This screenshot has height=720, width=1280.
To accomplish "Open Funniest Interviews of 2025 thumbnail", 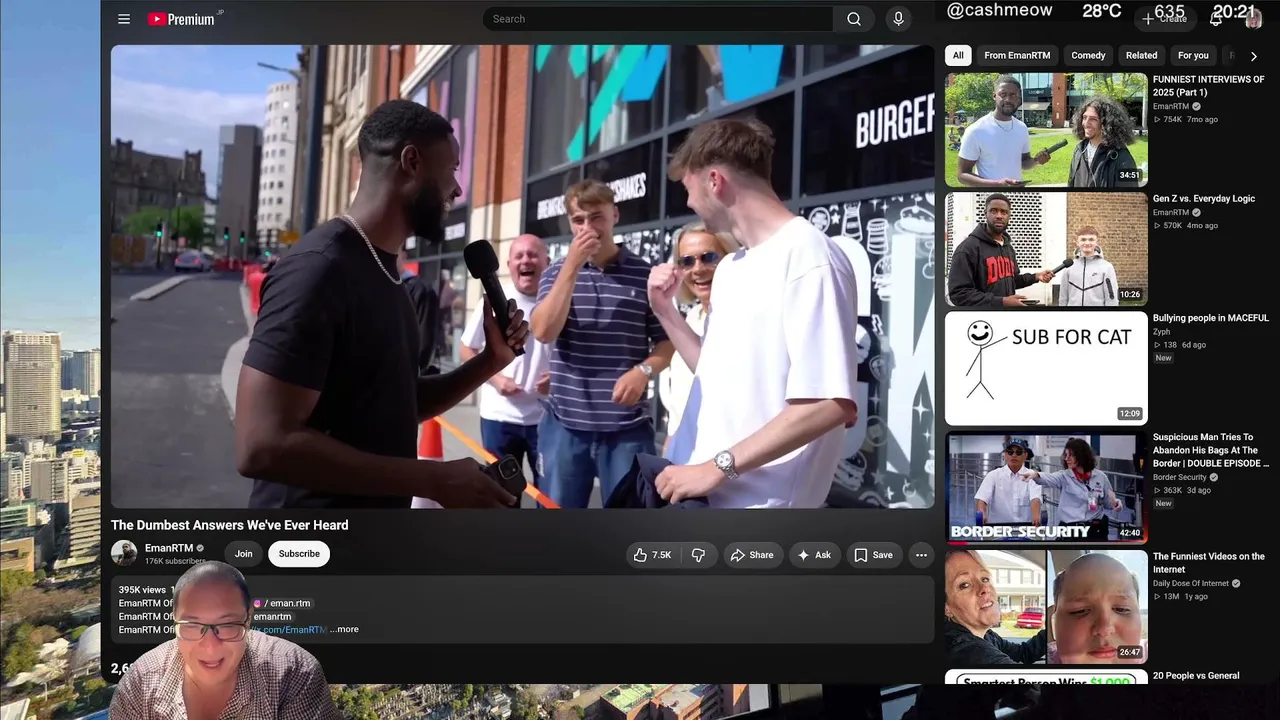I will pyautogui.click(x=1046, y=130).
